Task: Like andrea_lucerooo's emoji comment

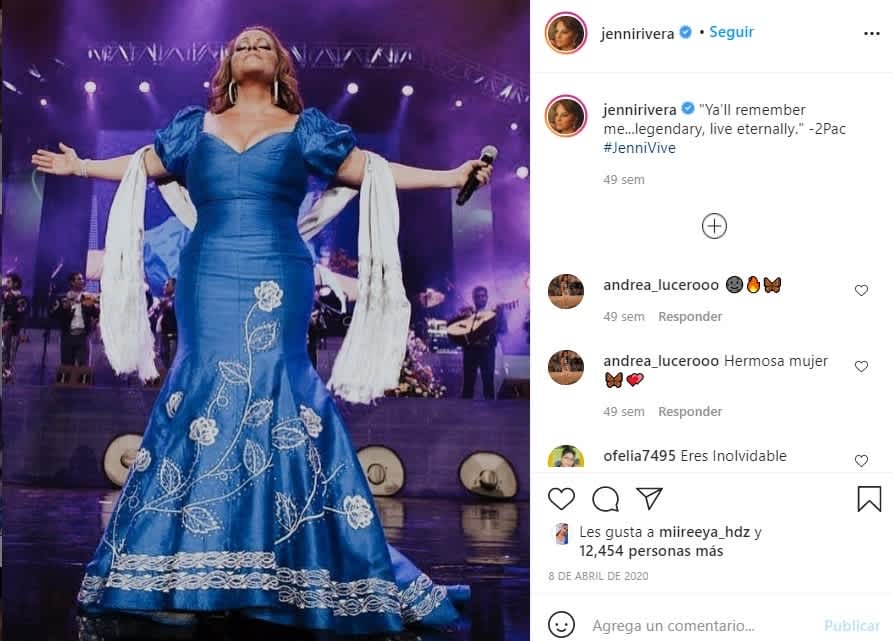Action: [861, 290]
